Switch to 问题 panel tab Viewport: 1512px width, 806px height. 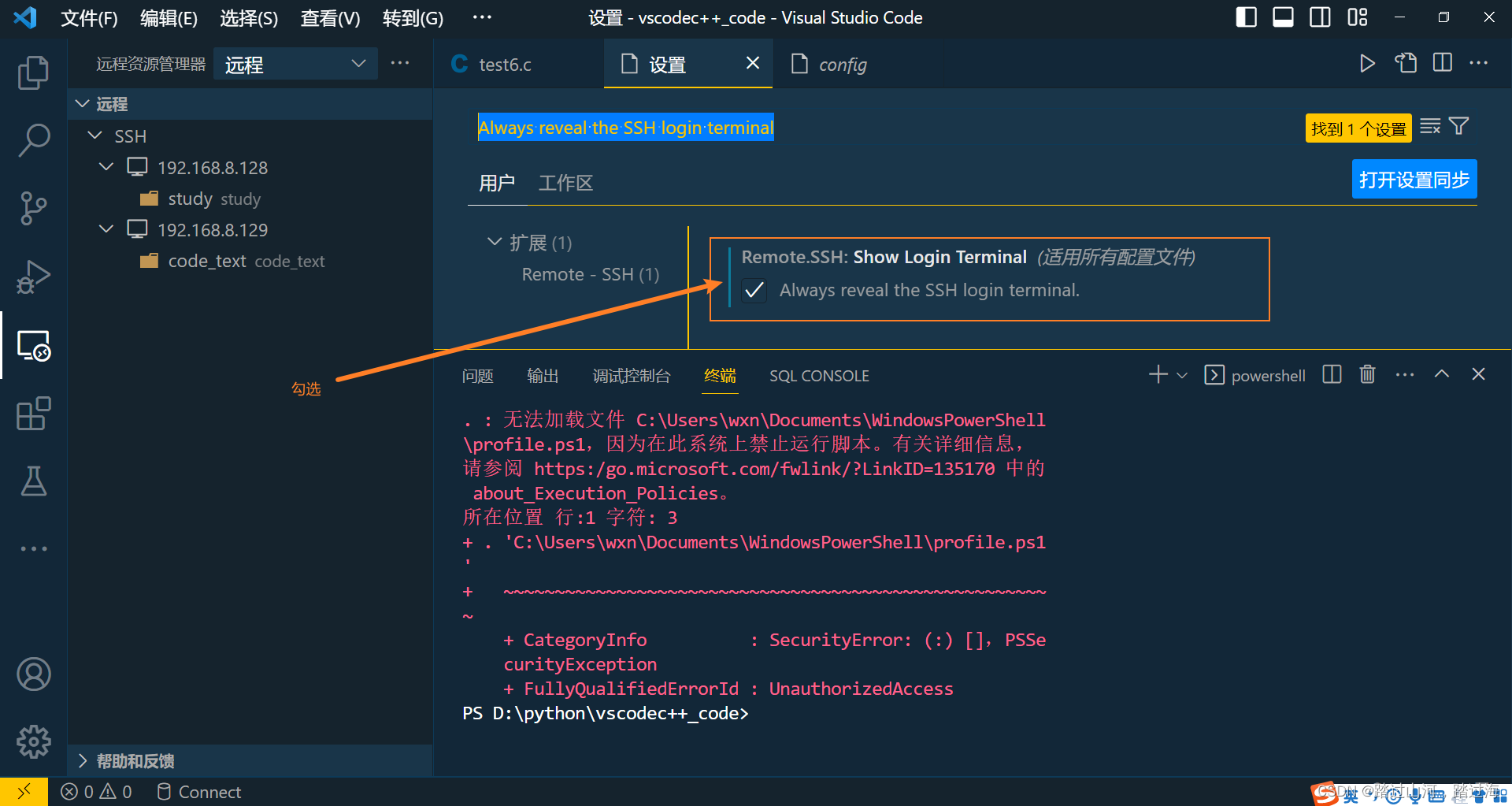[477, 376]
